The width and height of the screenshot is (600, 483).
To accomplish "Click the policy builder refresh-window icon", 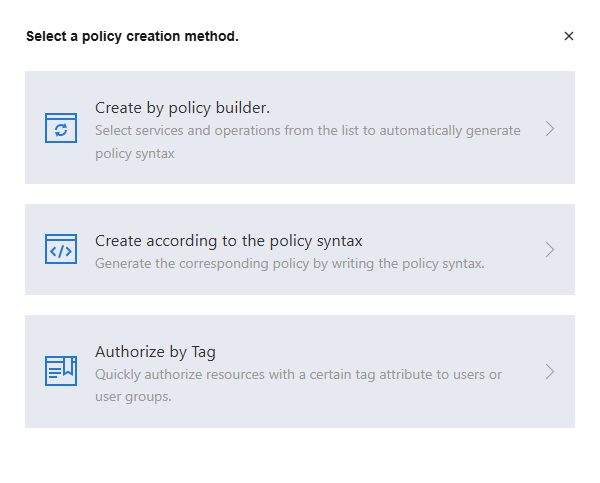I will click(61, 128).
